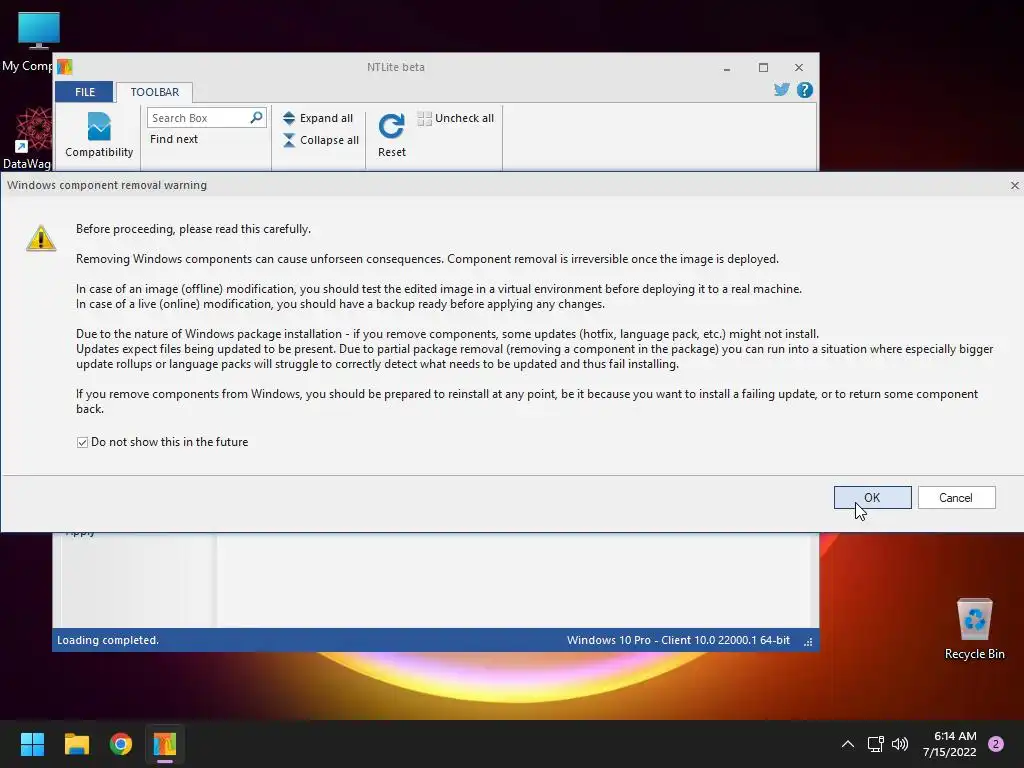Open the Recycle Bin desktop icon
Screen dimensions: 1024x768
pyautogui.click(x=974, y=630)
